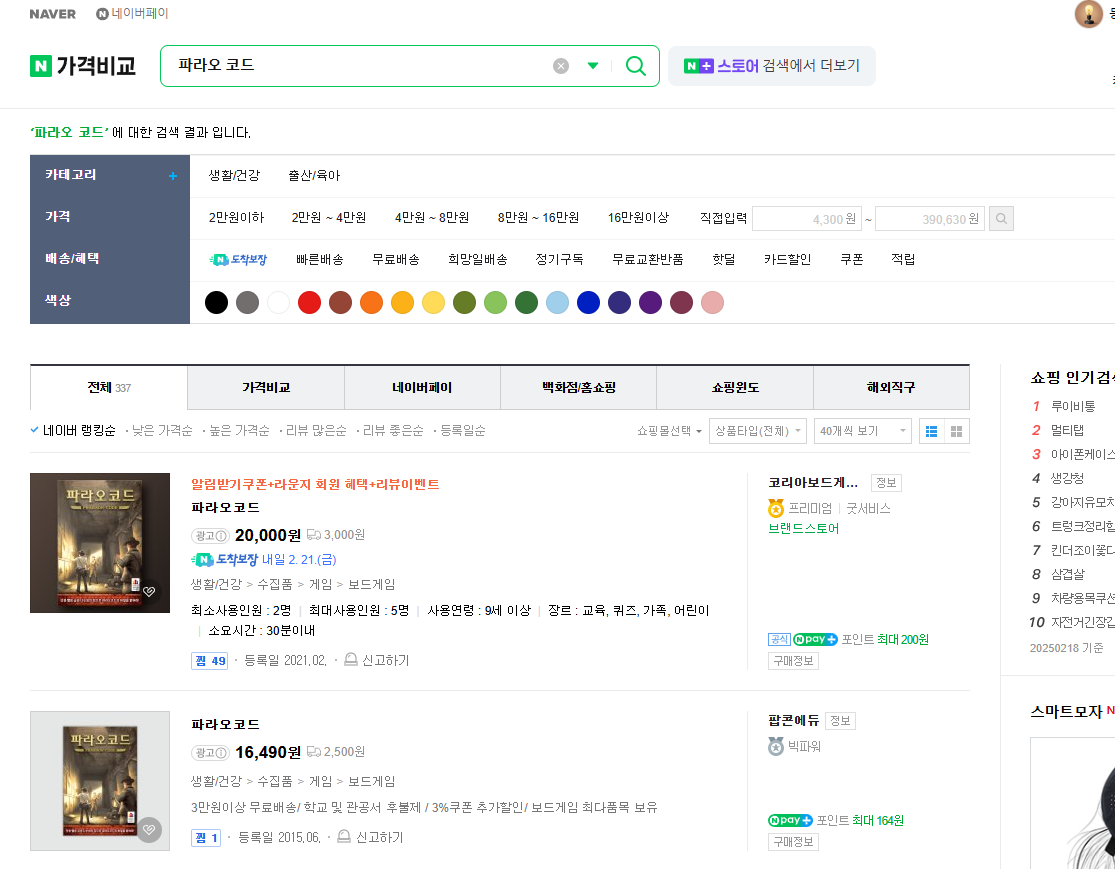Toggle the 정기구독 filter
This screenshot has width=1115, height=869.
[x=560, y=260]
